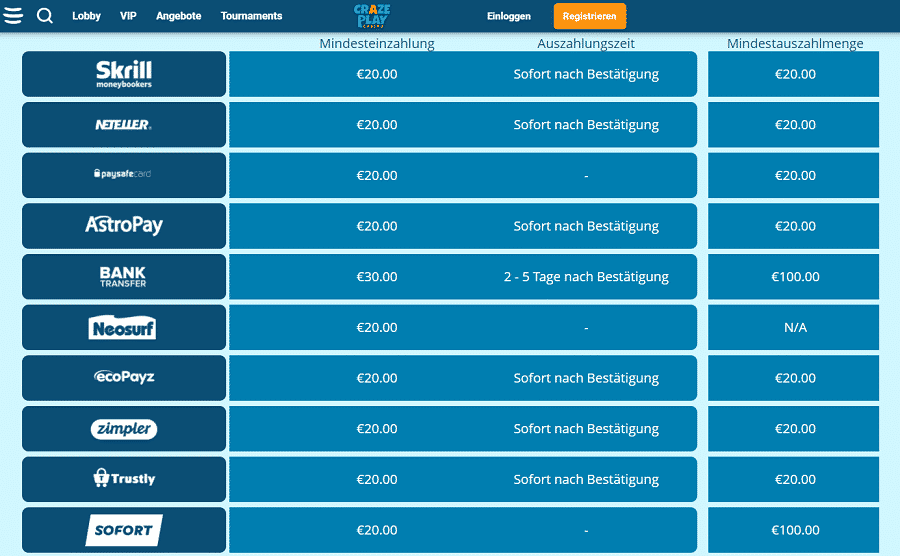Click the 2 - 5 Tage nach Bestätigung text
Image resolution: width=900 pixels, height=556 pixels.
(586, 277)
